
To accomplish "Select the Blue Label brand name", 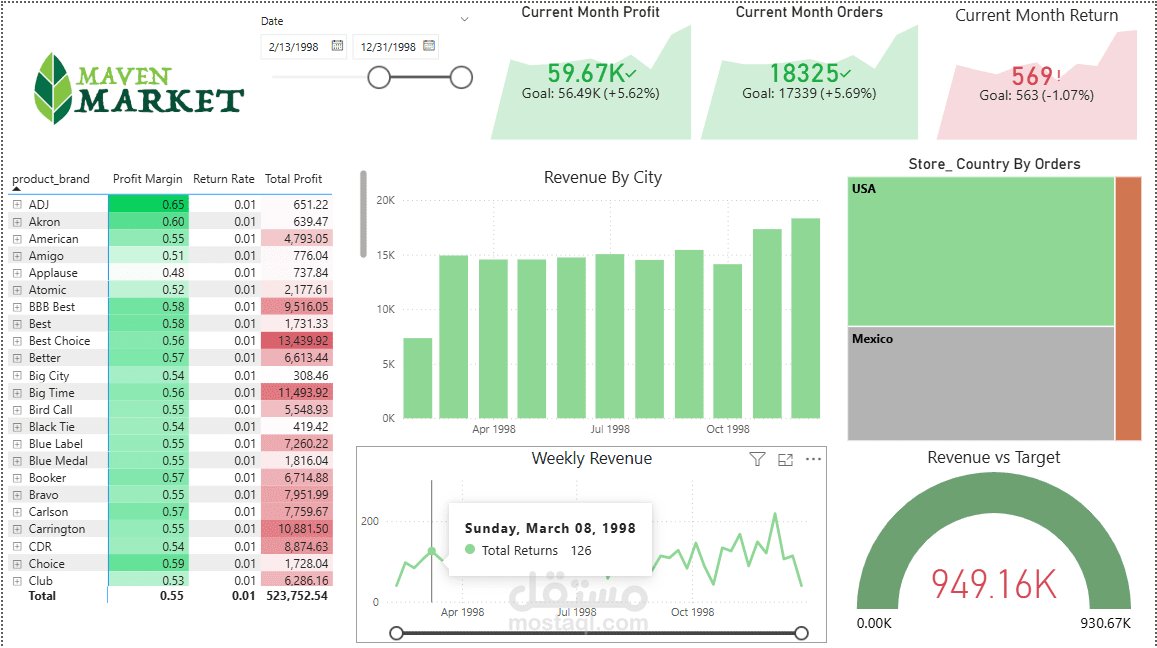I will pyautogui.click(x=56, y=444).
